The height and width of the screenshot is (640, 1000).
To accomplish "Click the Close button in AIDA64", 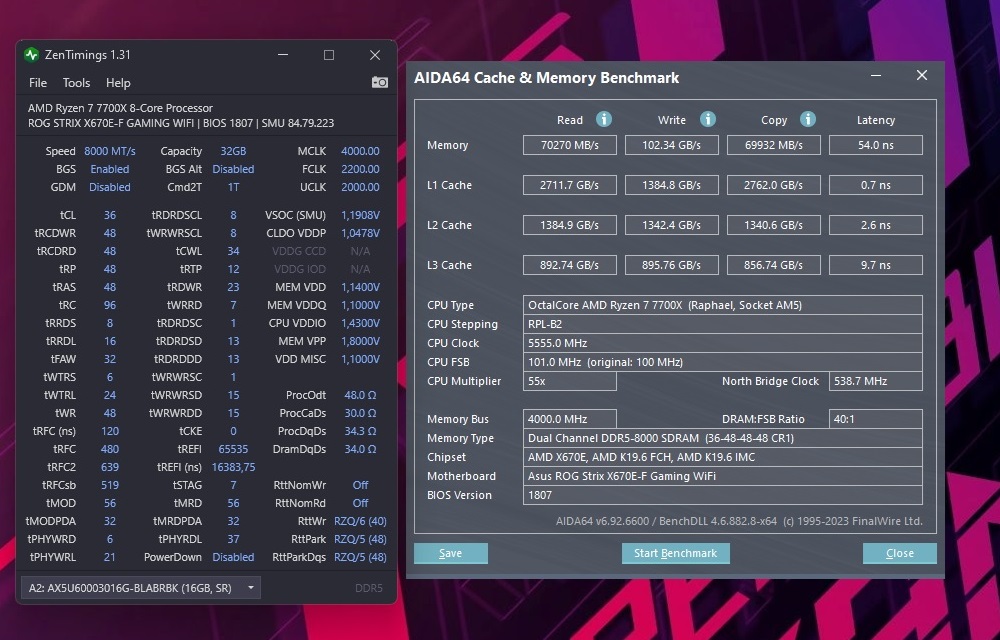I will (x=899, y=553).
